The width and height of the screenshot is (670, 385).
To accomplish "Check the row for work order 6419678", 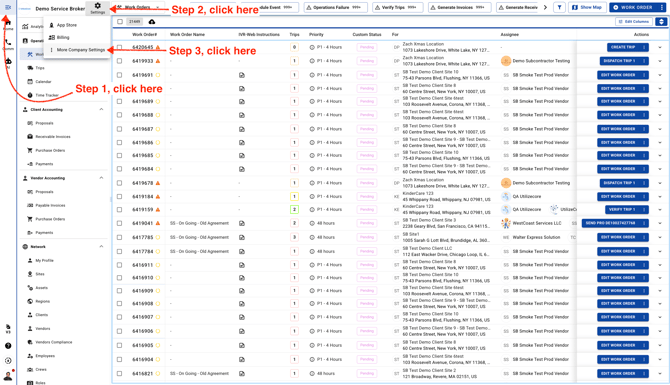I will tap(119, 183).
